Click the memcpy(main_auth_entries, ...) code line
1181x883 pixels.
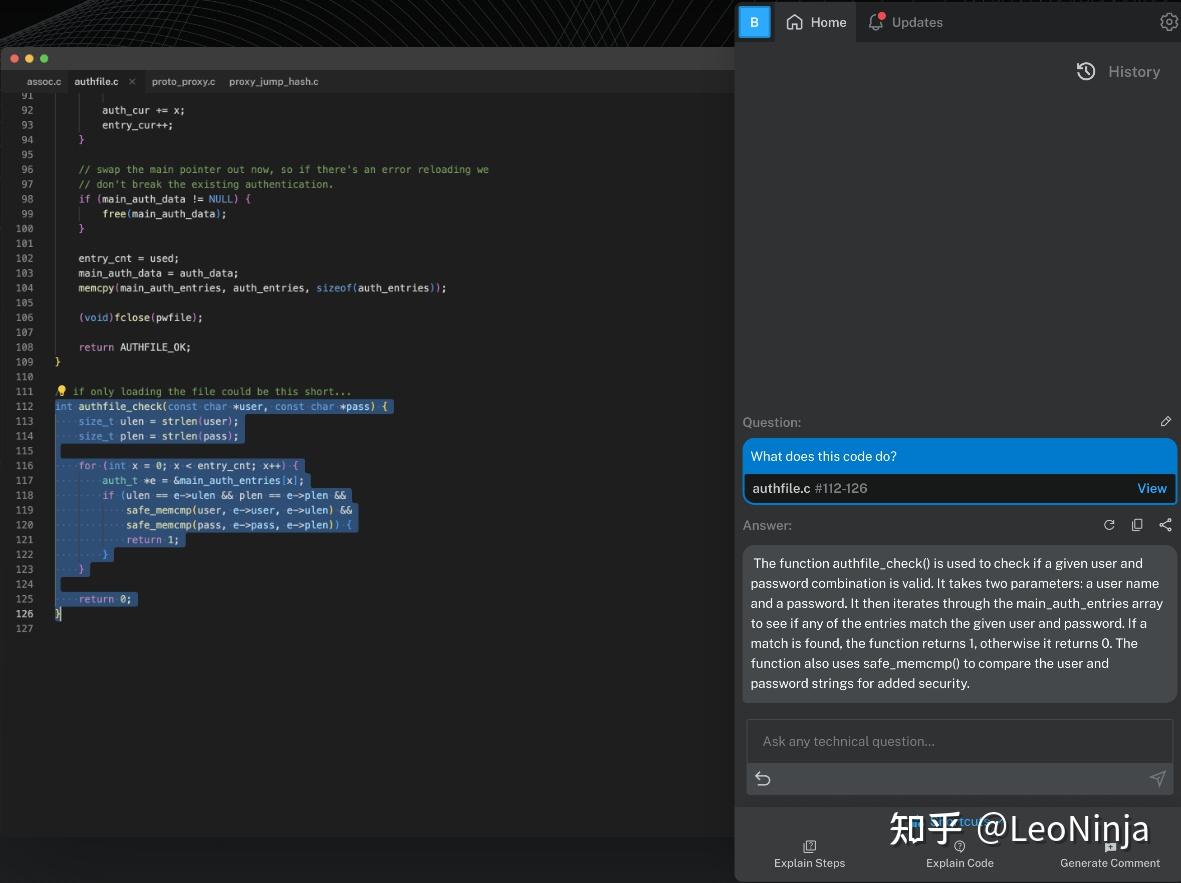[262, 288]
